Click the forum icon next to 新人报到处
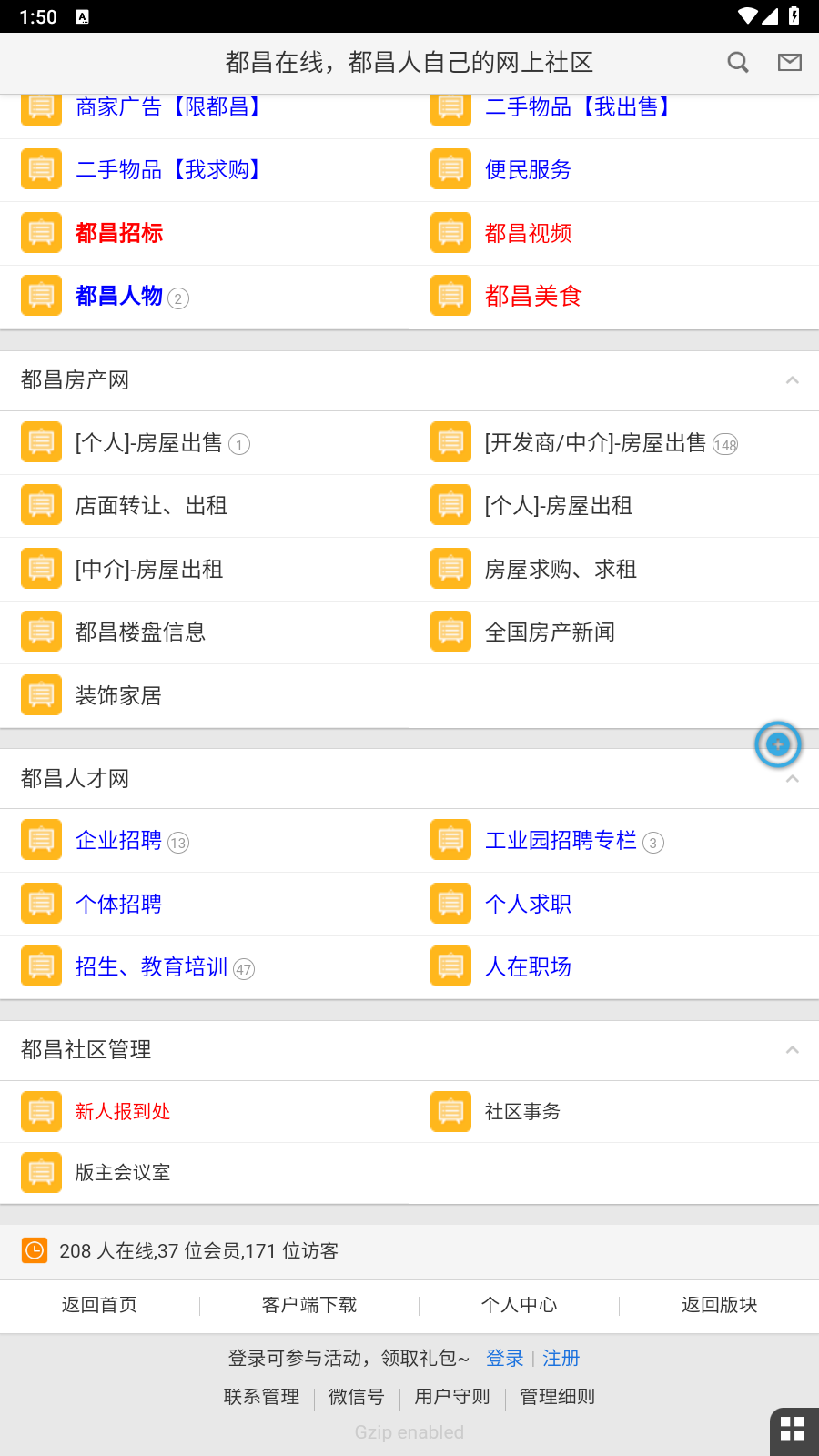Image resolution: width=819 pixels, height=1456 pixels. pyautogui.click(x=41, y=1110)
